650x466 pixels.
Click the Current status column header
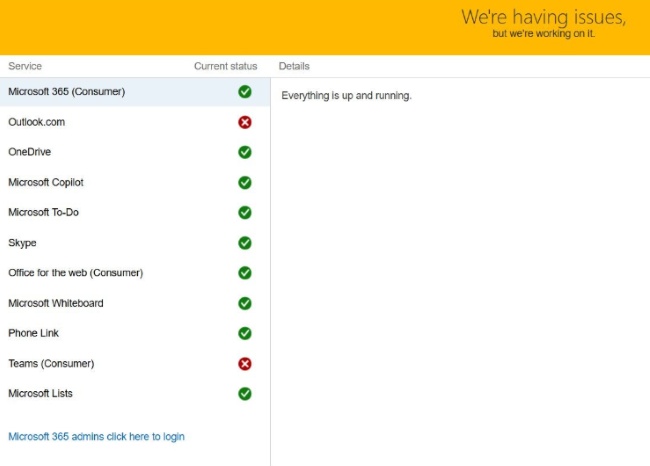tap(225, 66)
